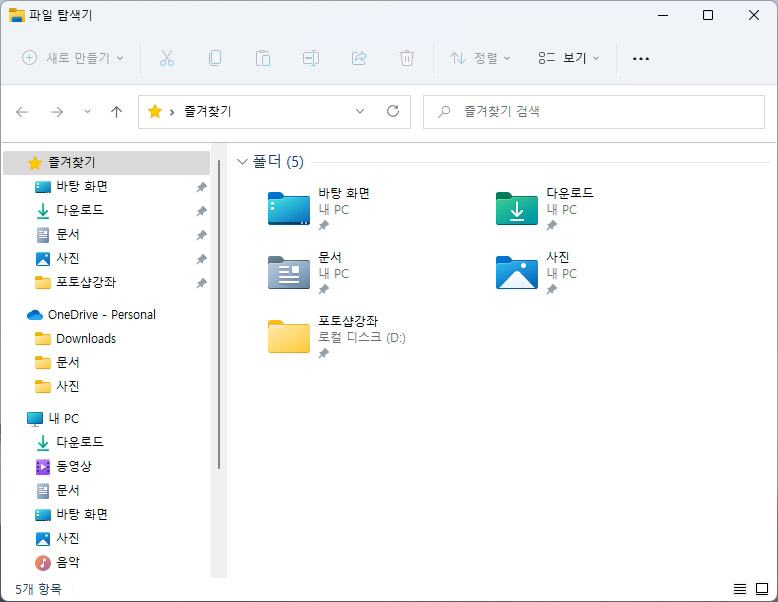This screenshot has height=602, width=778.
Task: Click the Cut scissors icon in toolbar
Action: [167, 59]
